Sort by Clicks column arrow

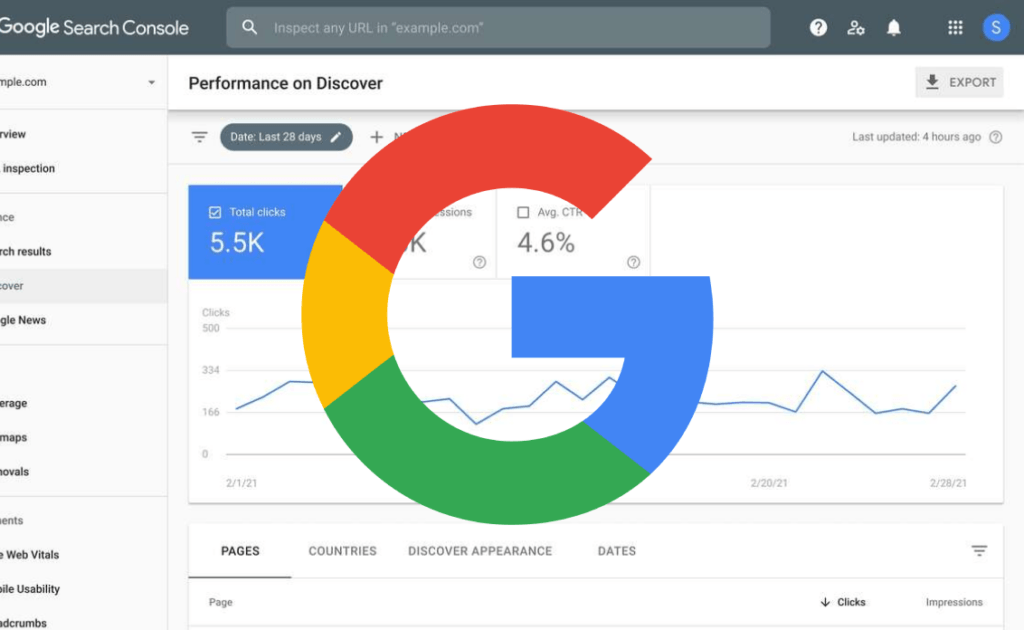825,602
